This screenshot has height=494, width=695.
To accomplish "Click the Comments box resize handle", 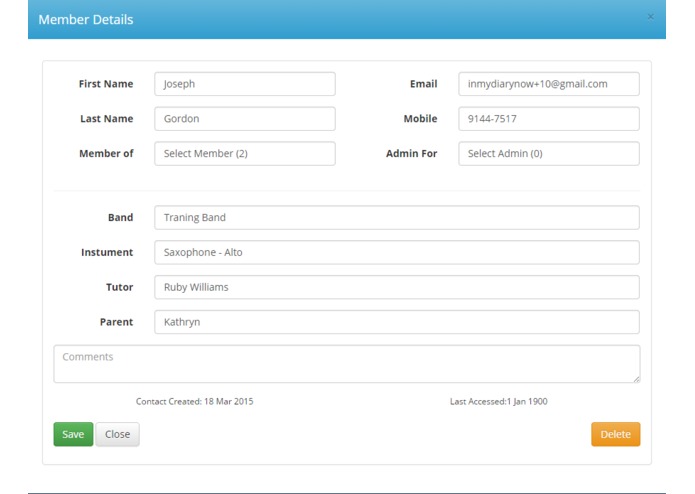I will click(636, 379).
